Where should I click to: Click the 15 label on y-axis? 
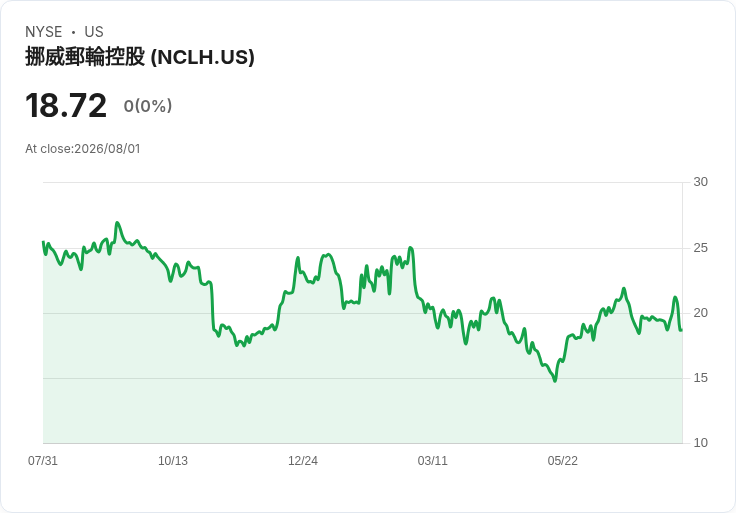[x=700, y=378]
